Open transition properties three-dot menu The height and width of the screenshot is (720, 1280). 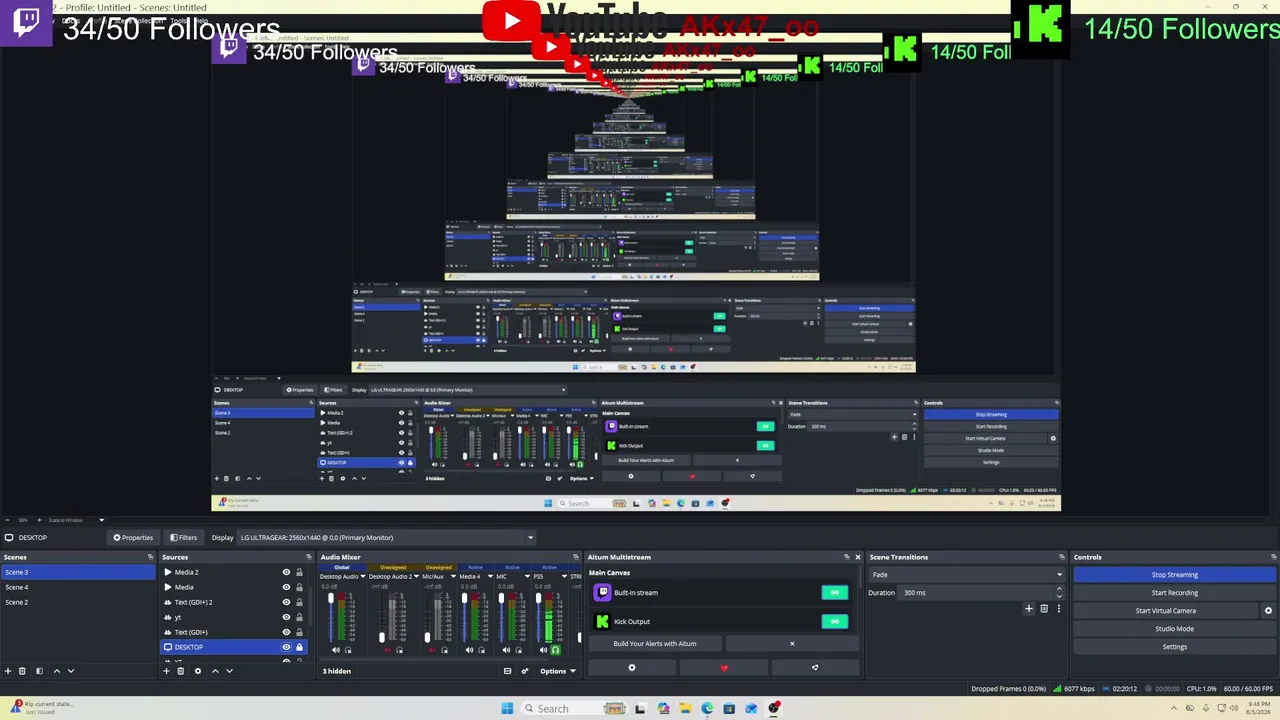pos(1058,609)
